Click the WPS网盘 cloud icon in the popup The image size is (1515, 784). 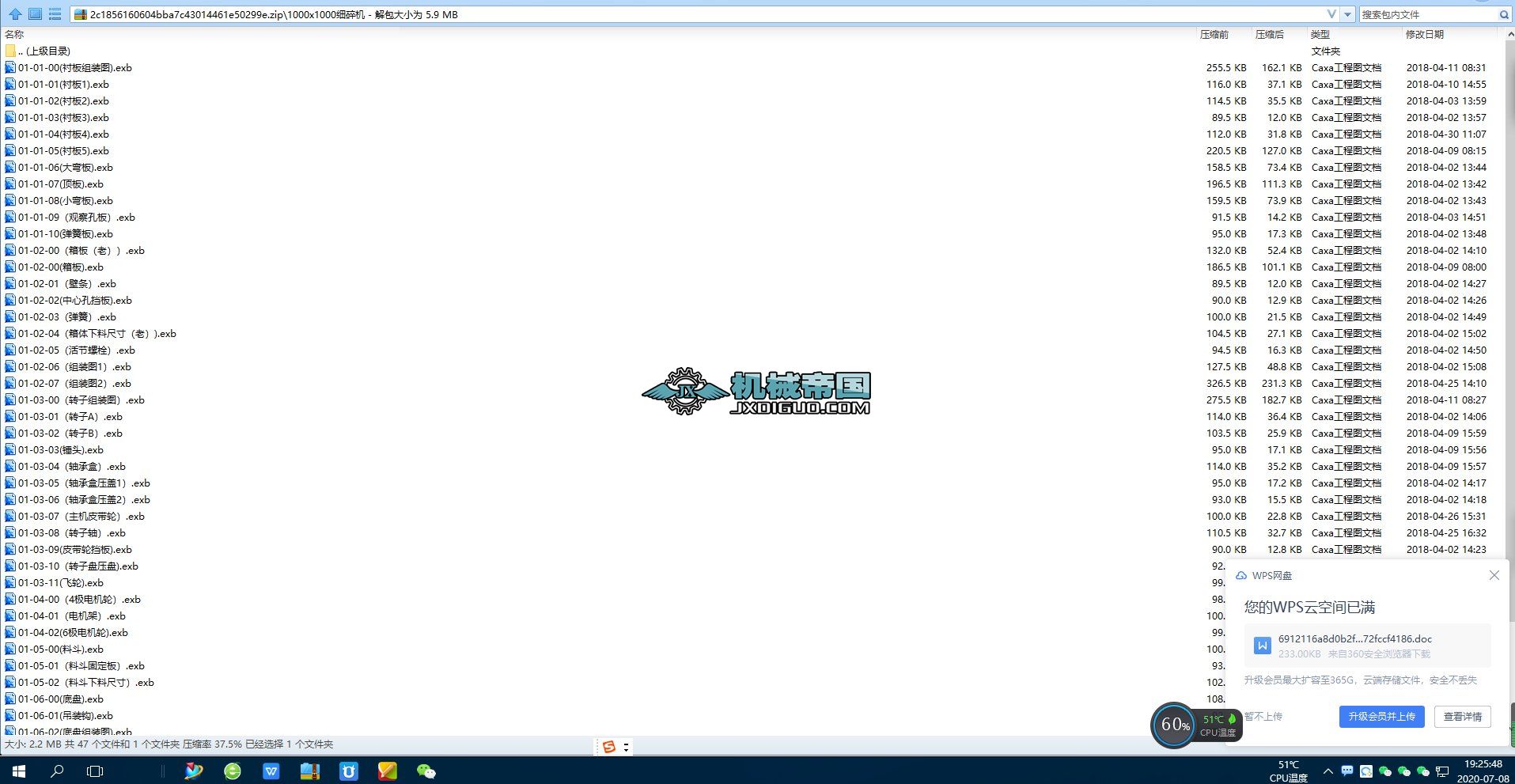pyautogui.click(x=1241, y=575)
